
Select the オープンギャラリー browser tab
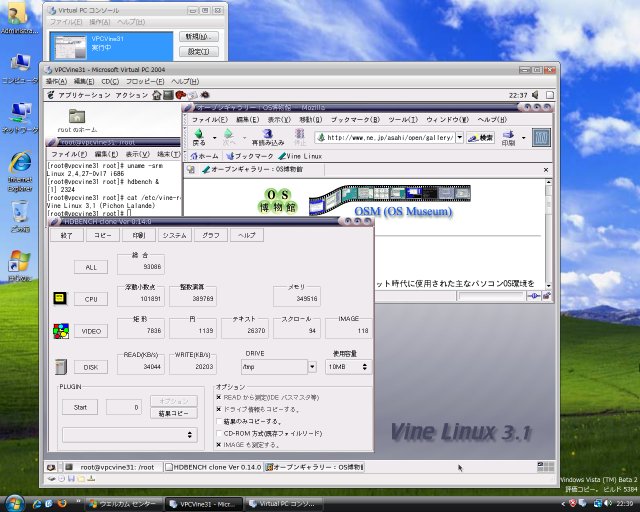click(257, 169)
